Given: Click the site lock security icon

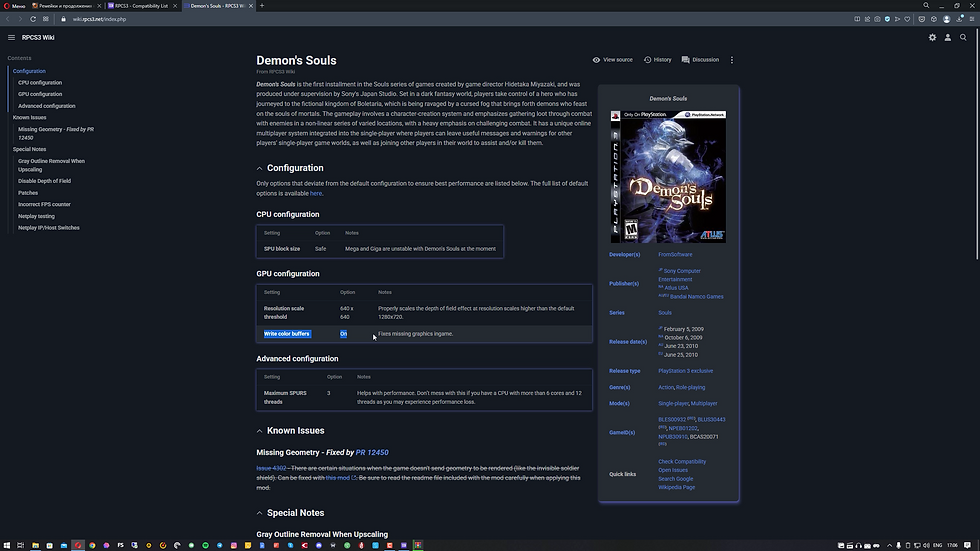Looking at the screenshot, I should pos(63,19).
